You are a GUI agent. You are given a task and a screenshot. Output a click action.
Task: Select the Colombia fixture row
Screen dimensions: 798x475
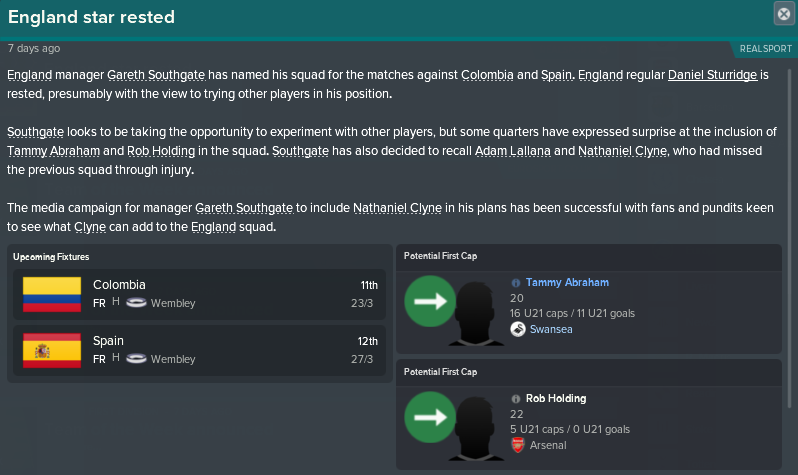200,294
